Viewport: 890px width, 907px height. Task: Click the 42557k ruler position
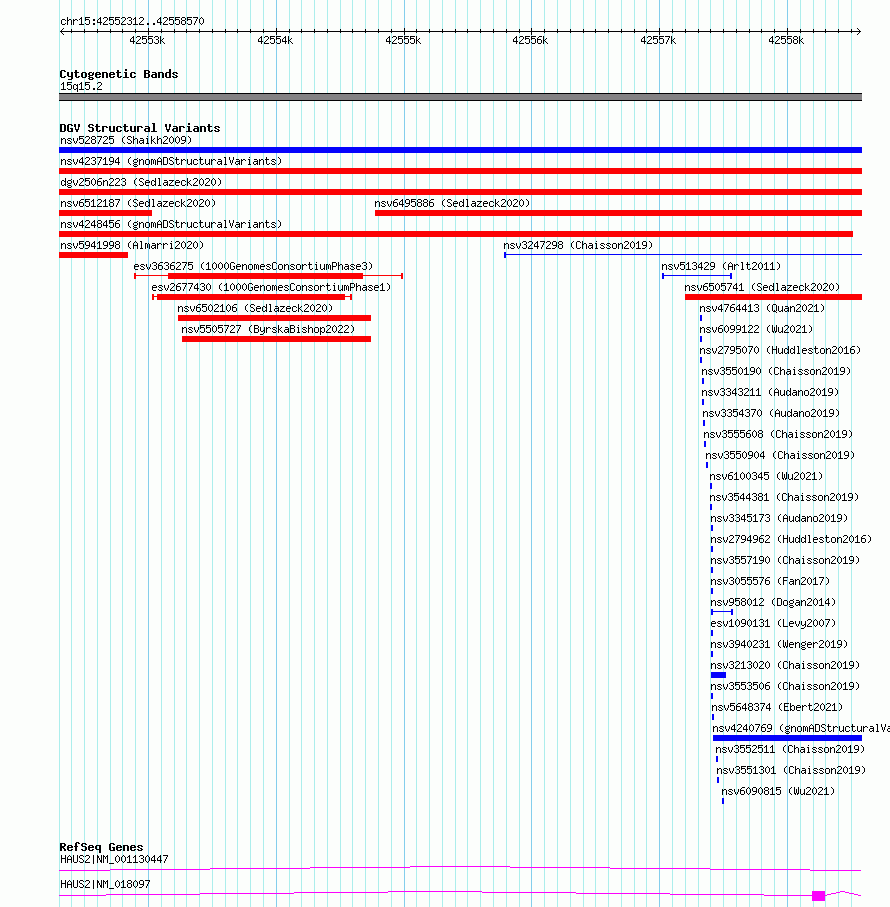[659, 40]
